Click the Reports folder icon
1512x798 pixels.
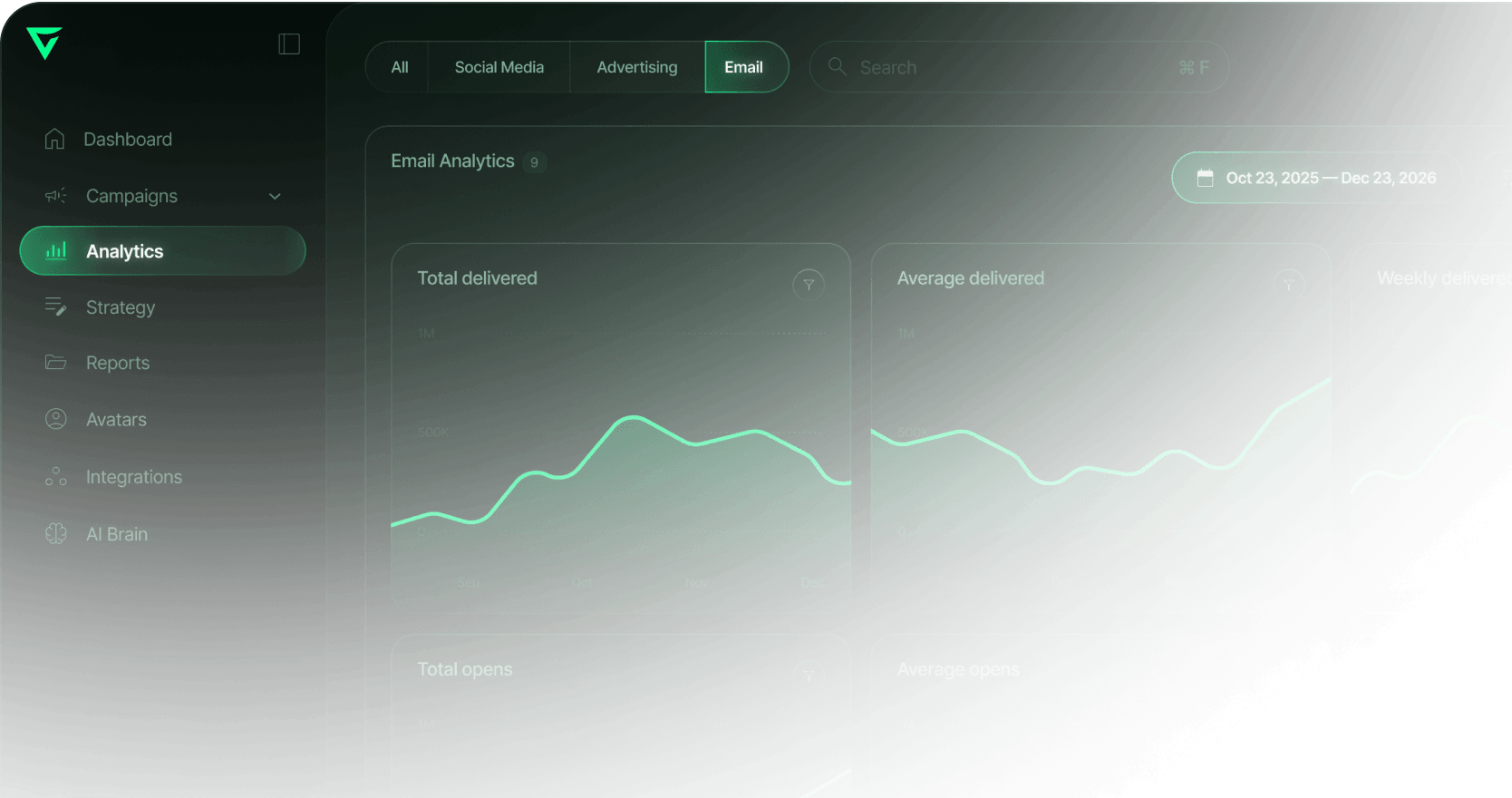[56, 363]
